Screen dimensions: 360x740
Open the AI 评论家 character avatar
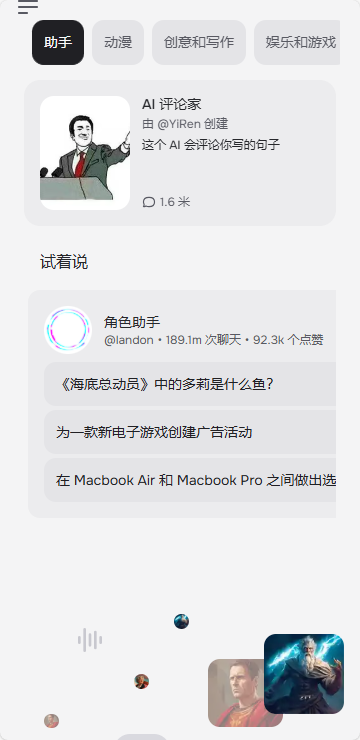85,153
